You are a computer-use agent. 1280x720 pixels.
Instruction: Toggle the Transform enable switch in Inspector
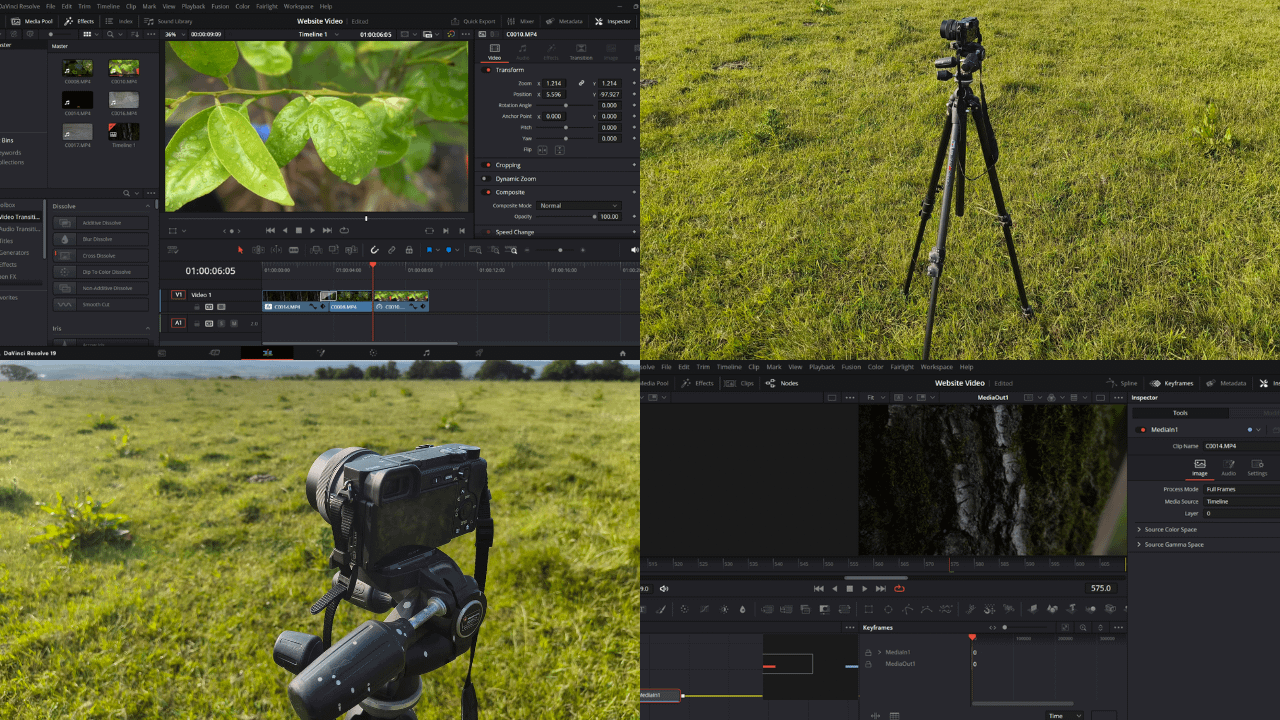click(488, 70)
